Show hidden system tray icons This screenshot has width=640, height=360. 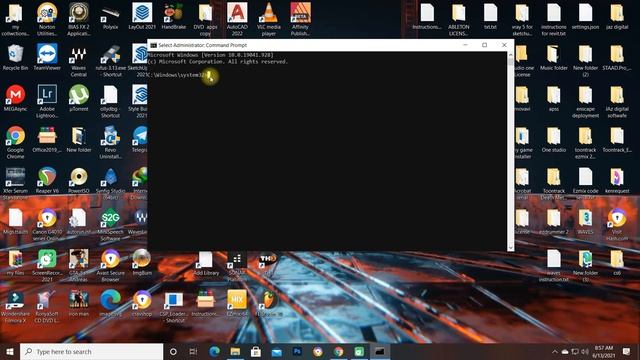point(554,351)
